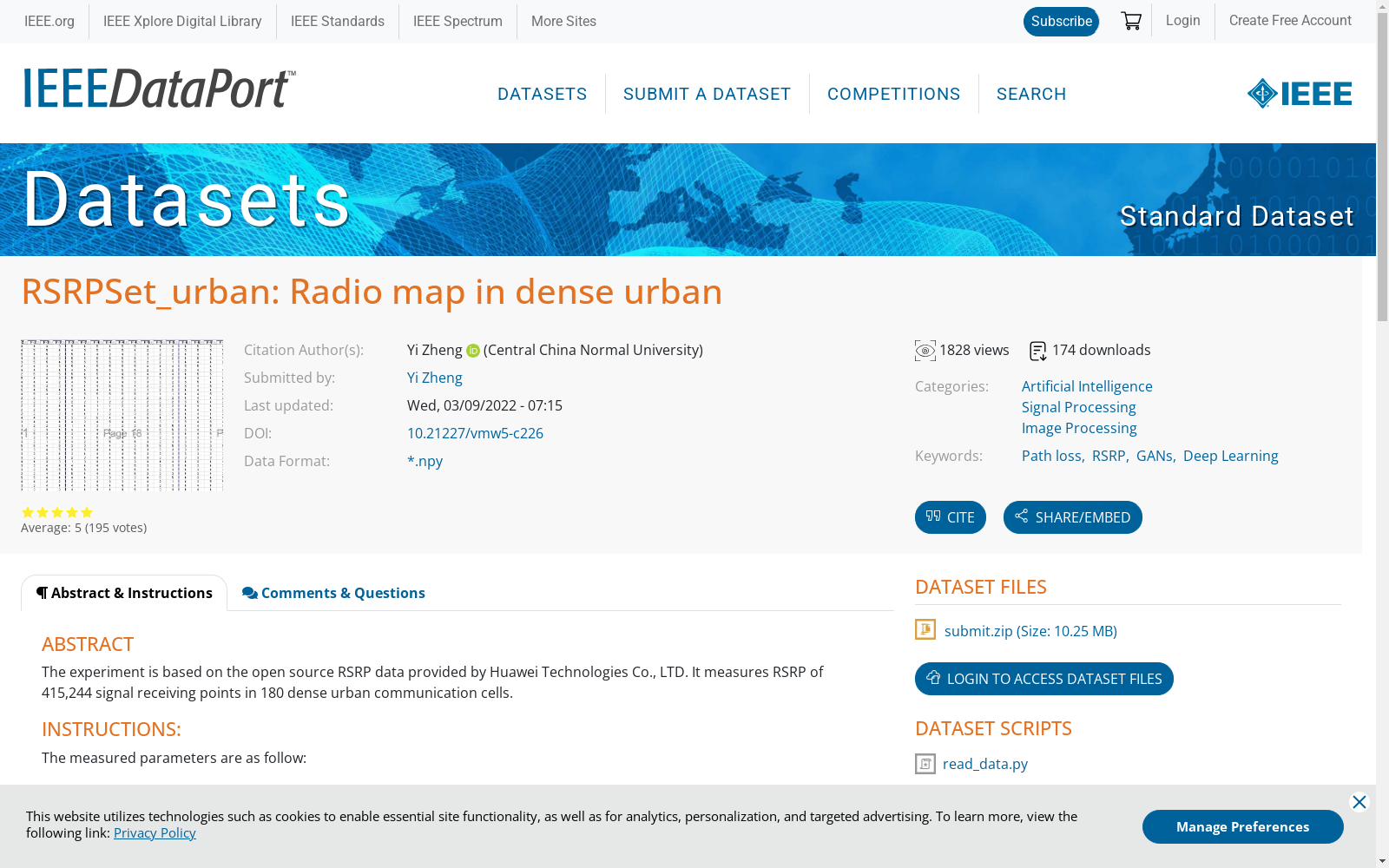
Task: Click the 'Last updated' date value
Action: pos(484,405)
